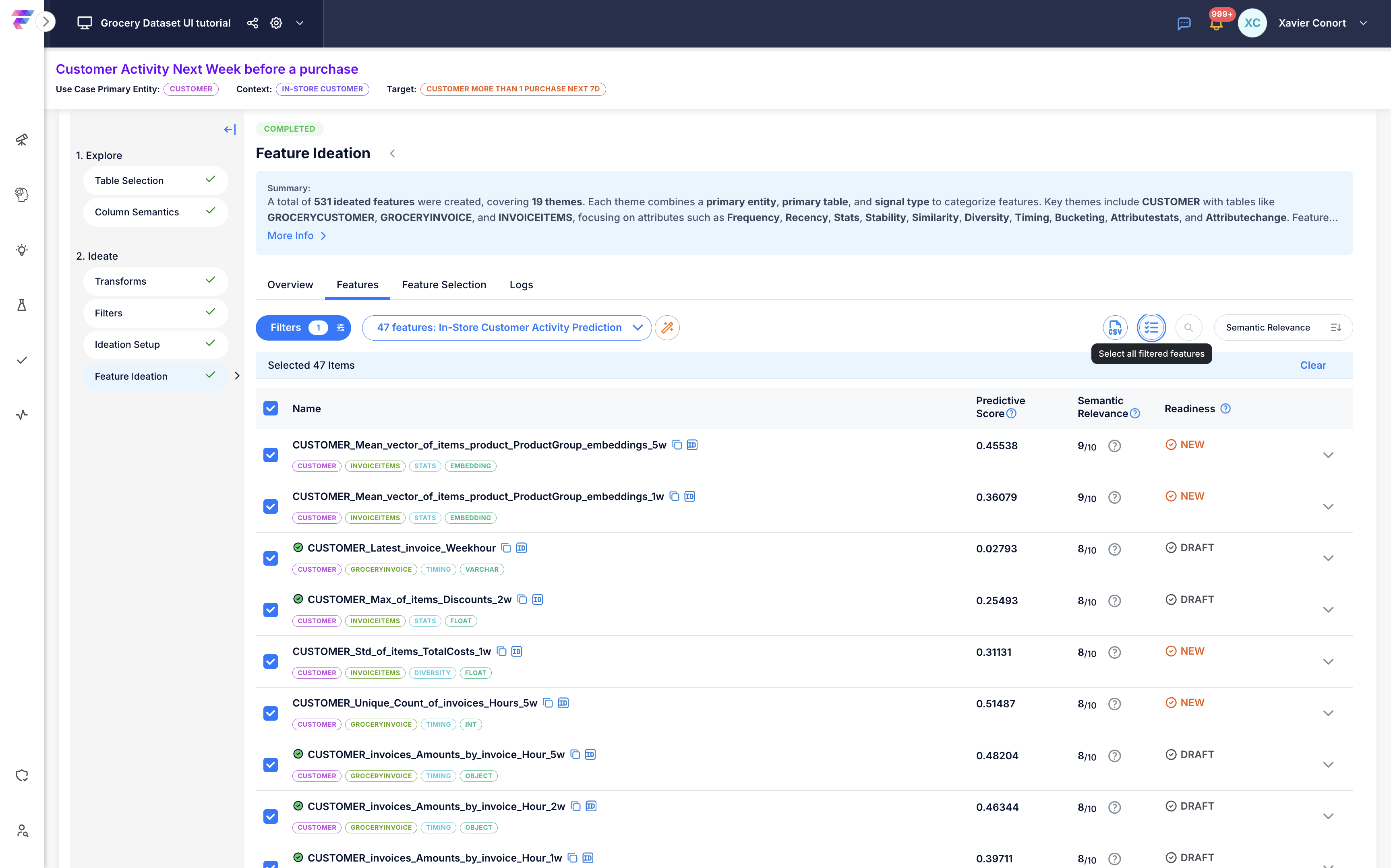Clear the selected 47 items
The width and height of the screenshot is (1391, 868).
[1312, 365]
